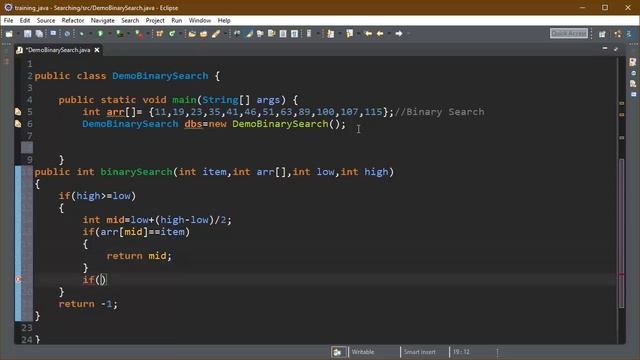Click the underlined 'dbs' variable
640x360 pixels.
193,124
